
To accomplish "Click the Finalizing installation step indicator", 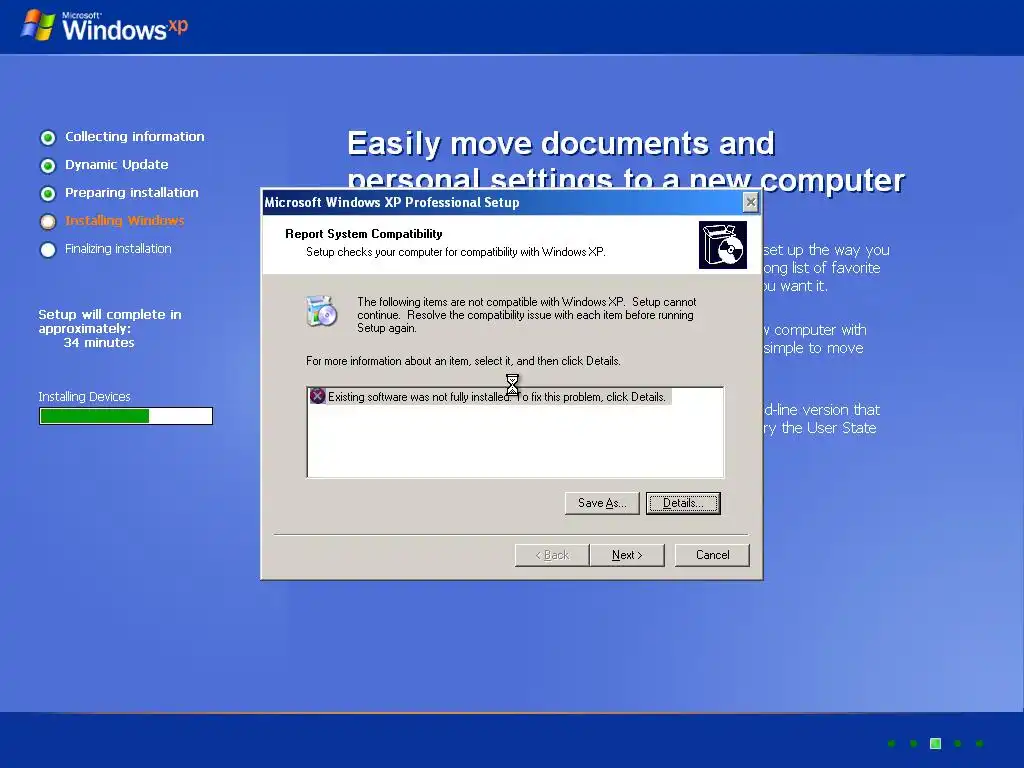I will click(x=48, y=249).
